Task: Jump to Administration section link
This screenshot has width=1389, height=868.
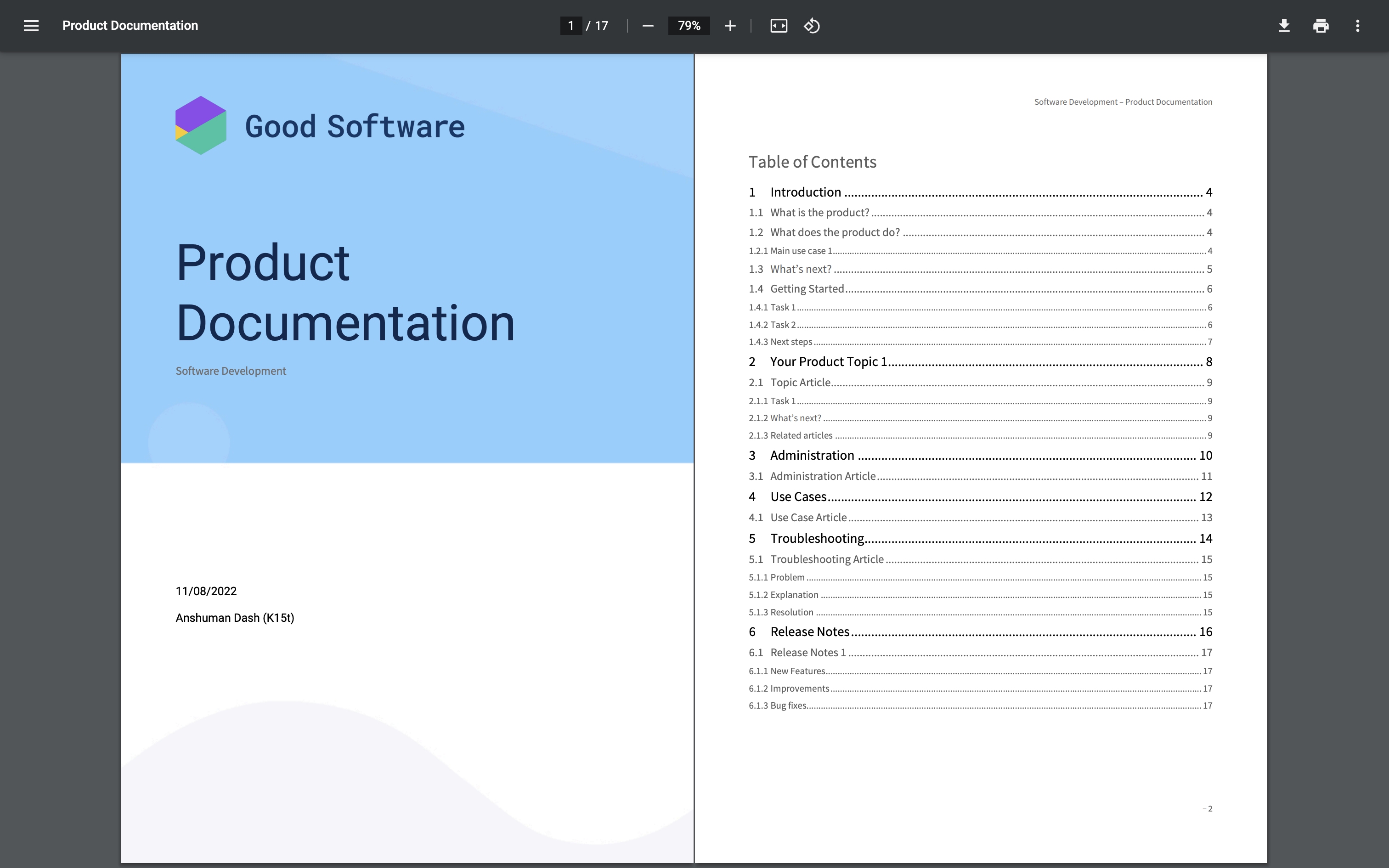Action: click(812, 455)
